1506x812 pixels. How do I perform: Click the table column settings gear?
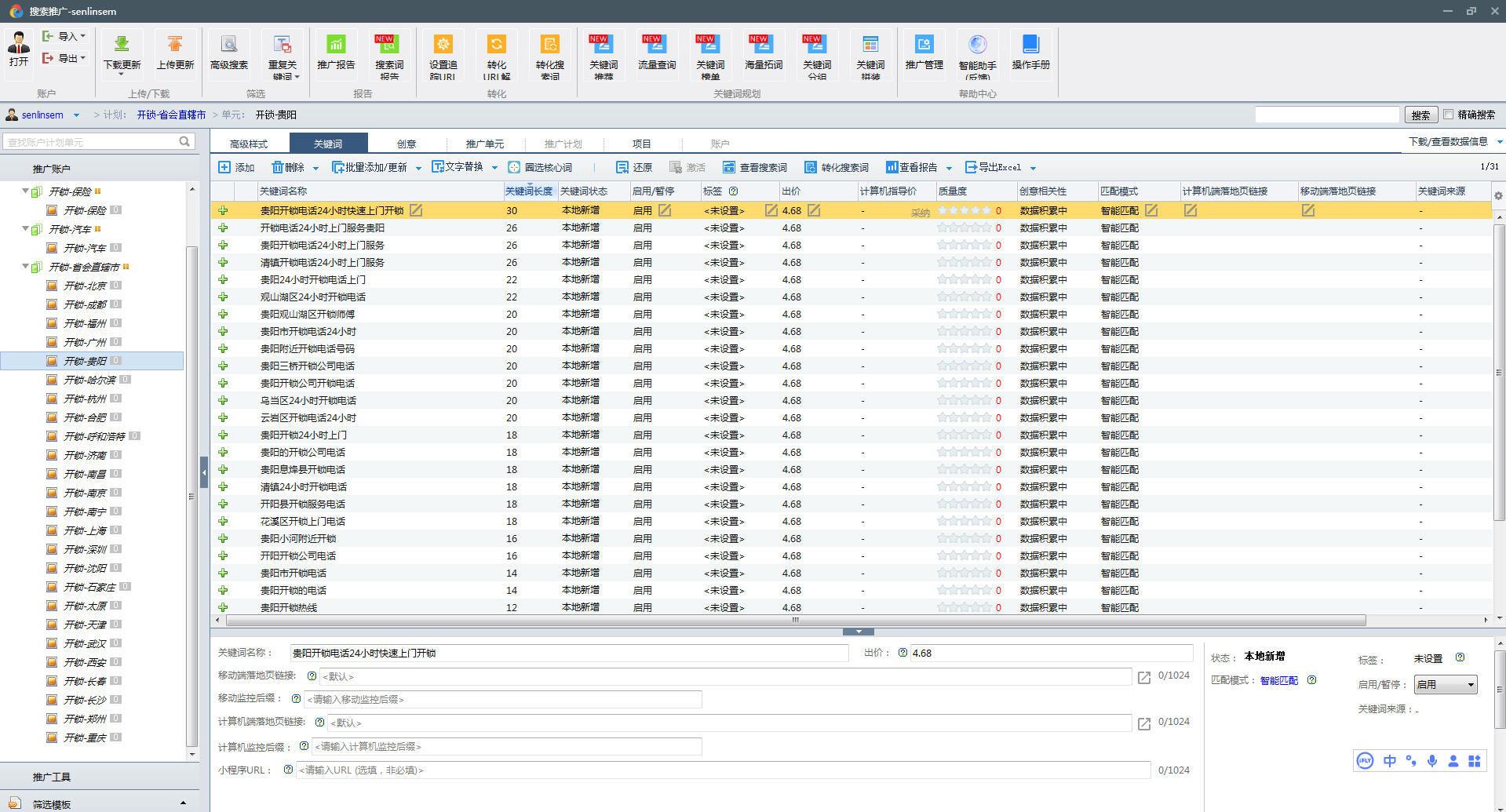pyautogui.click(x=1498, y=195)
